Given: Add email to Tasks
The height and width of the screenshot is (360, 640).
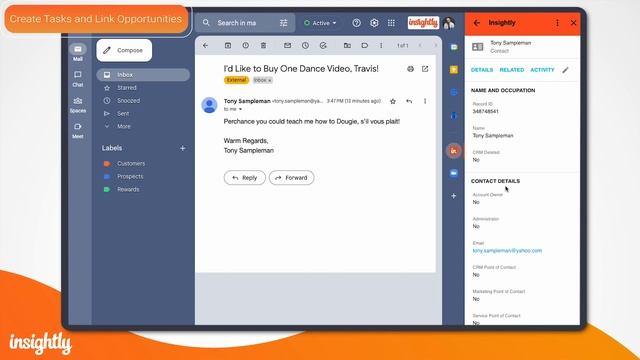Looking at the screenshot, I should point(323,45).
